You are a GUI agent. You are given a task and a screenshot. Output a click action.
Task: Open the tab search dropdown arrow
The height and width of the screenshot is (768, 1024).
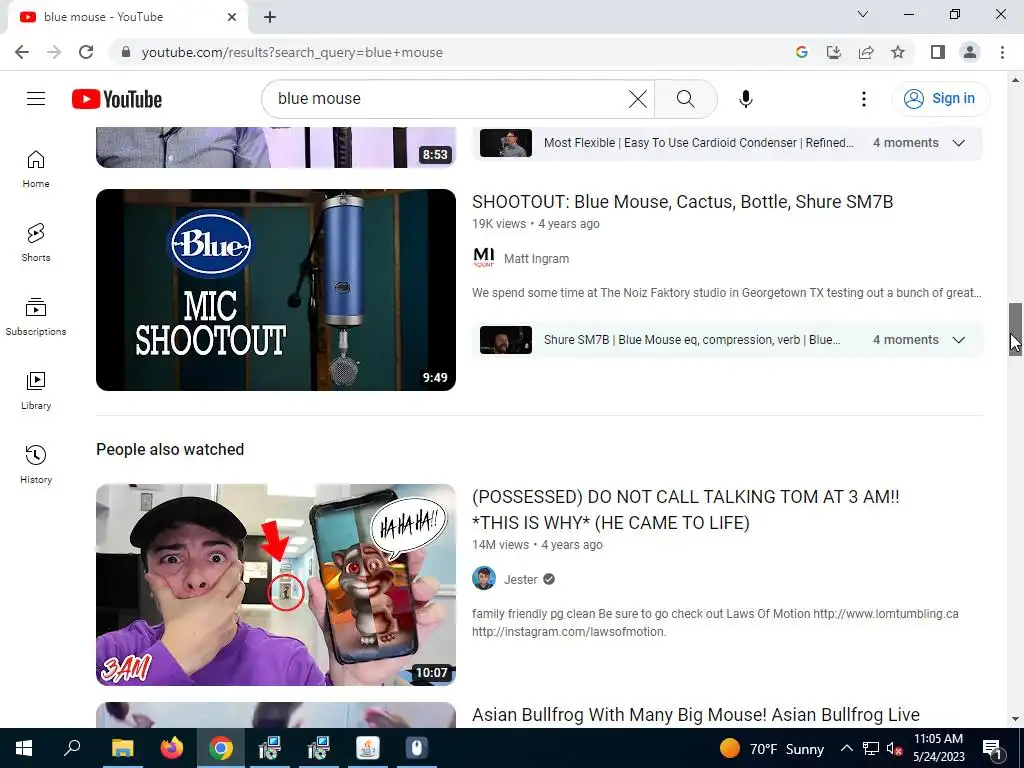coord(863,14)
